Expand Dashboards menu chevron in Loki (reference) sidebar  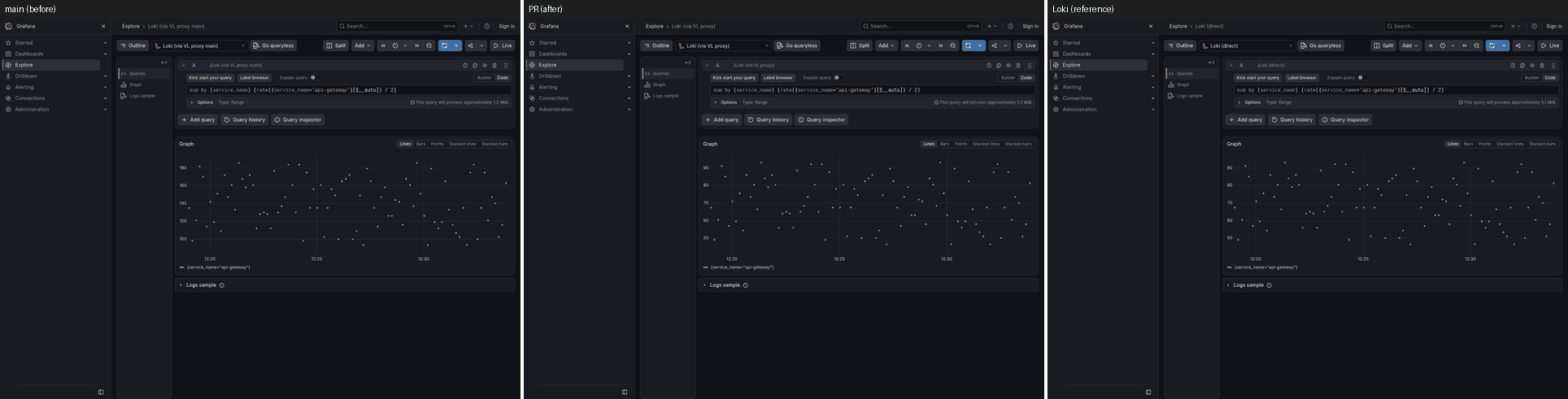(1152, 54)
